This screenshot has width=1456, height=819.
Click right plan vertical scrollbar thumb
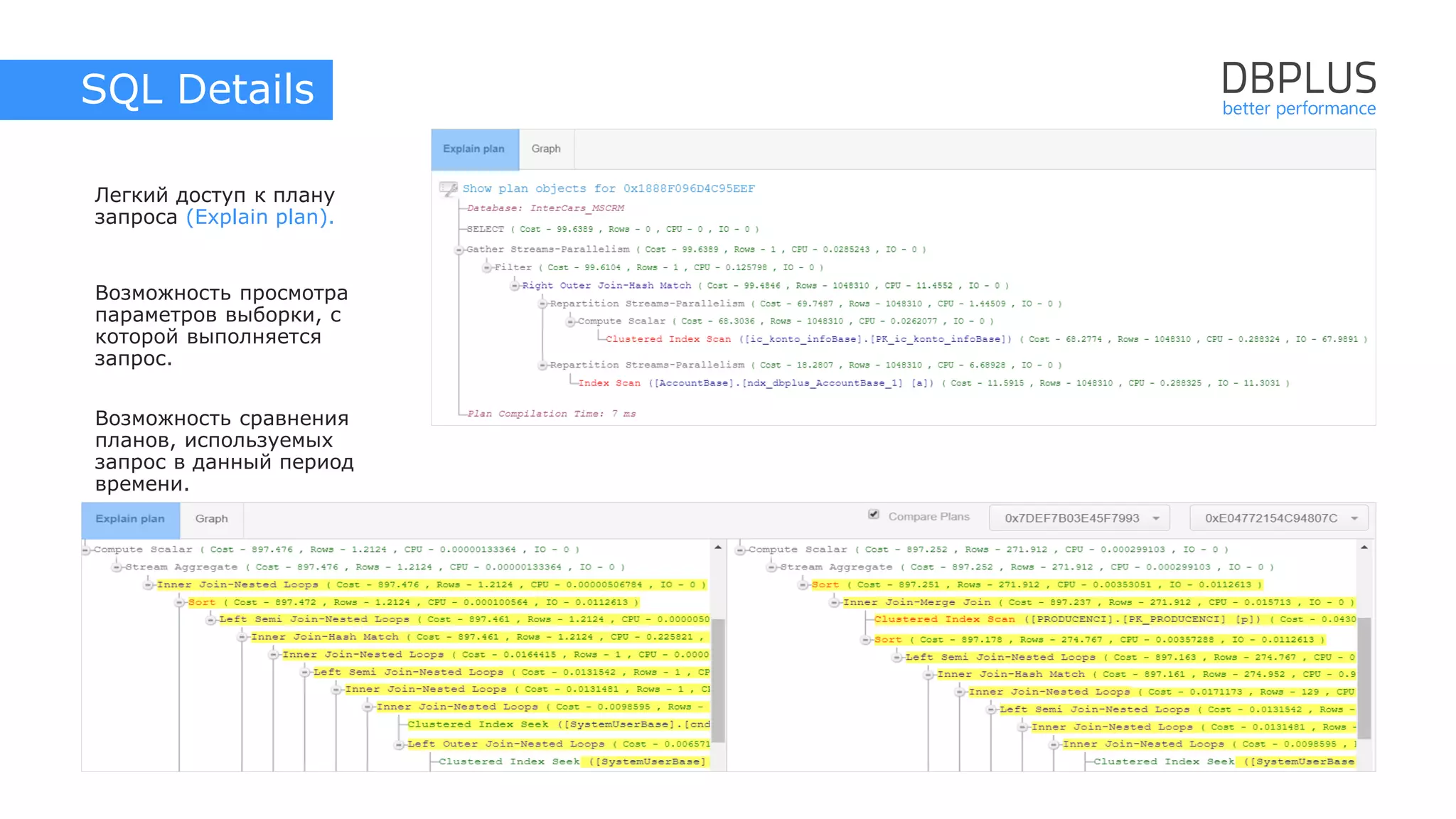pyautogui.click(x=1364, y=678)
